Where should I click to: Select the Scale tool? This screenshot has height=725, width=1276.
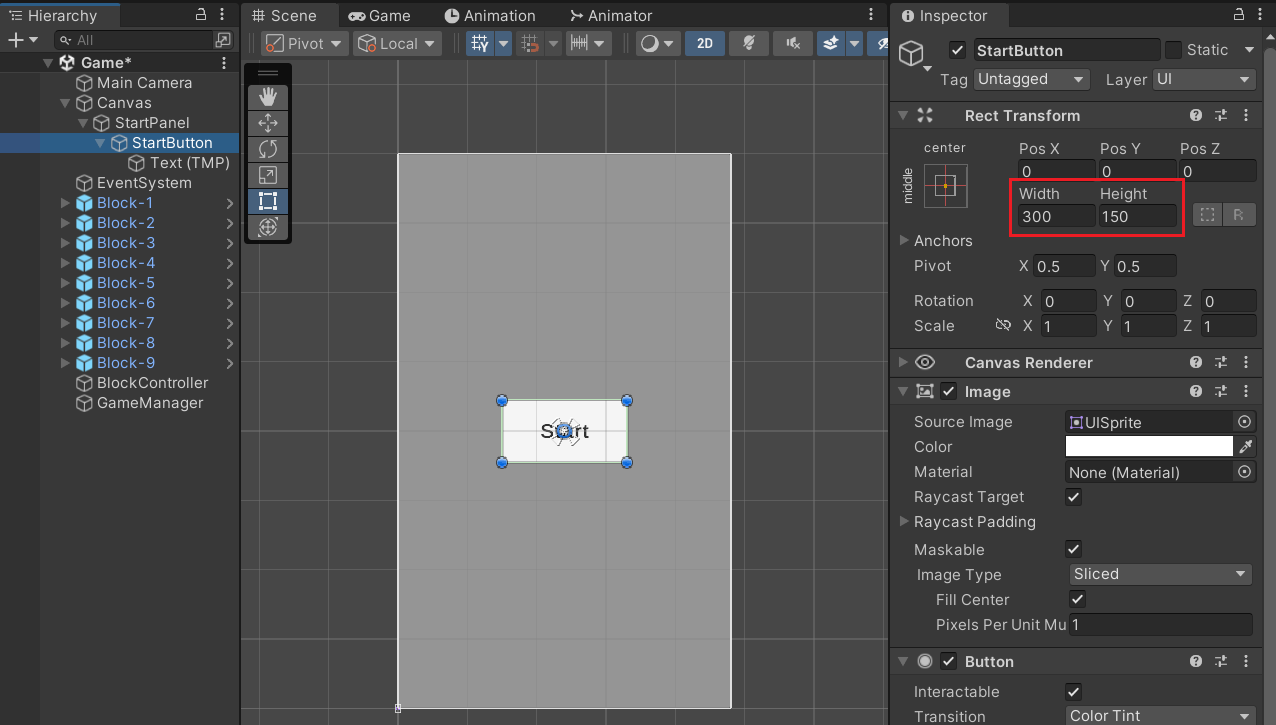click(x=267, y=175)
